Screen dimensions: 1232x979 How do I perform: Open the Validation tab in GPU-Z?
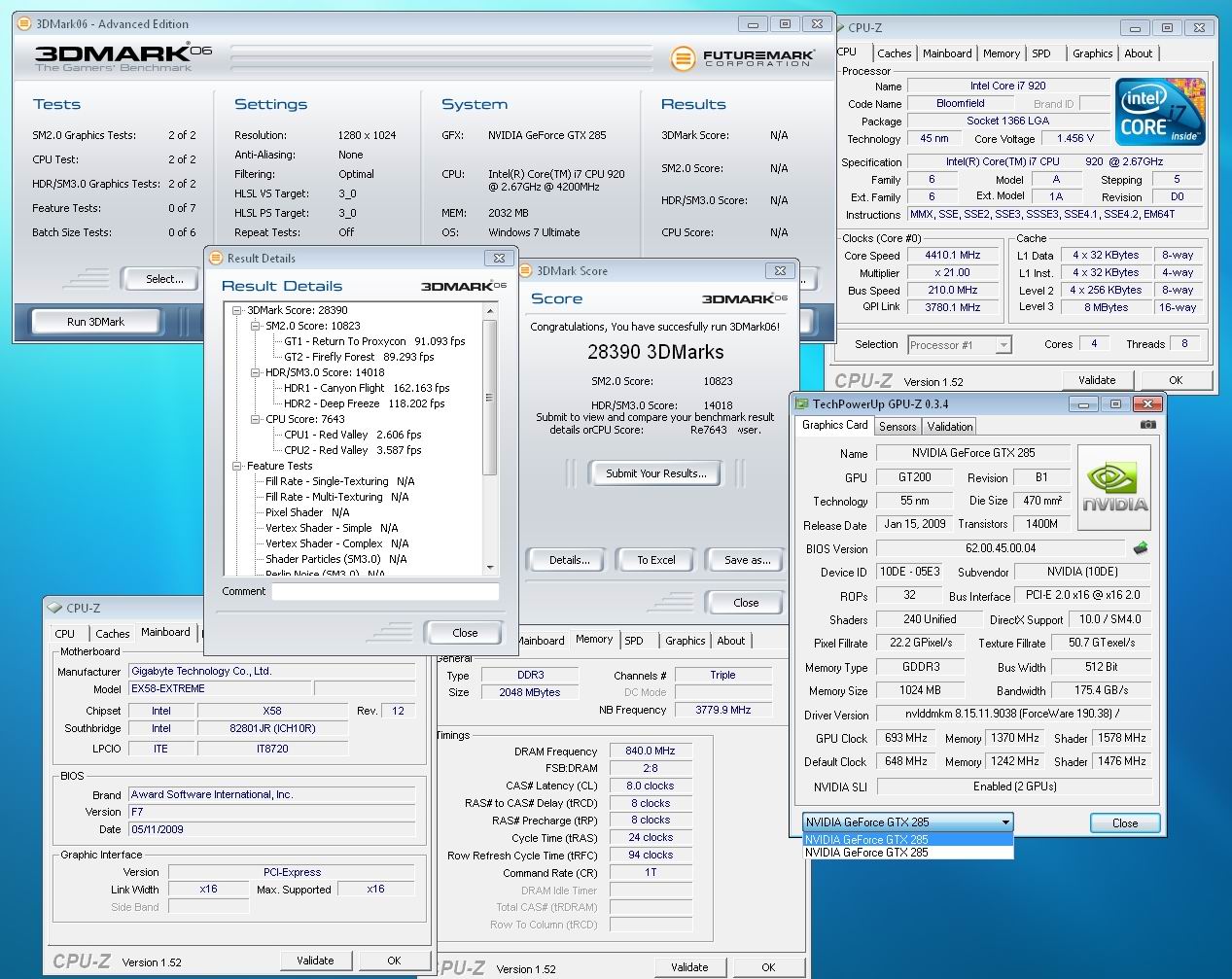pos(950,426)
